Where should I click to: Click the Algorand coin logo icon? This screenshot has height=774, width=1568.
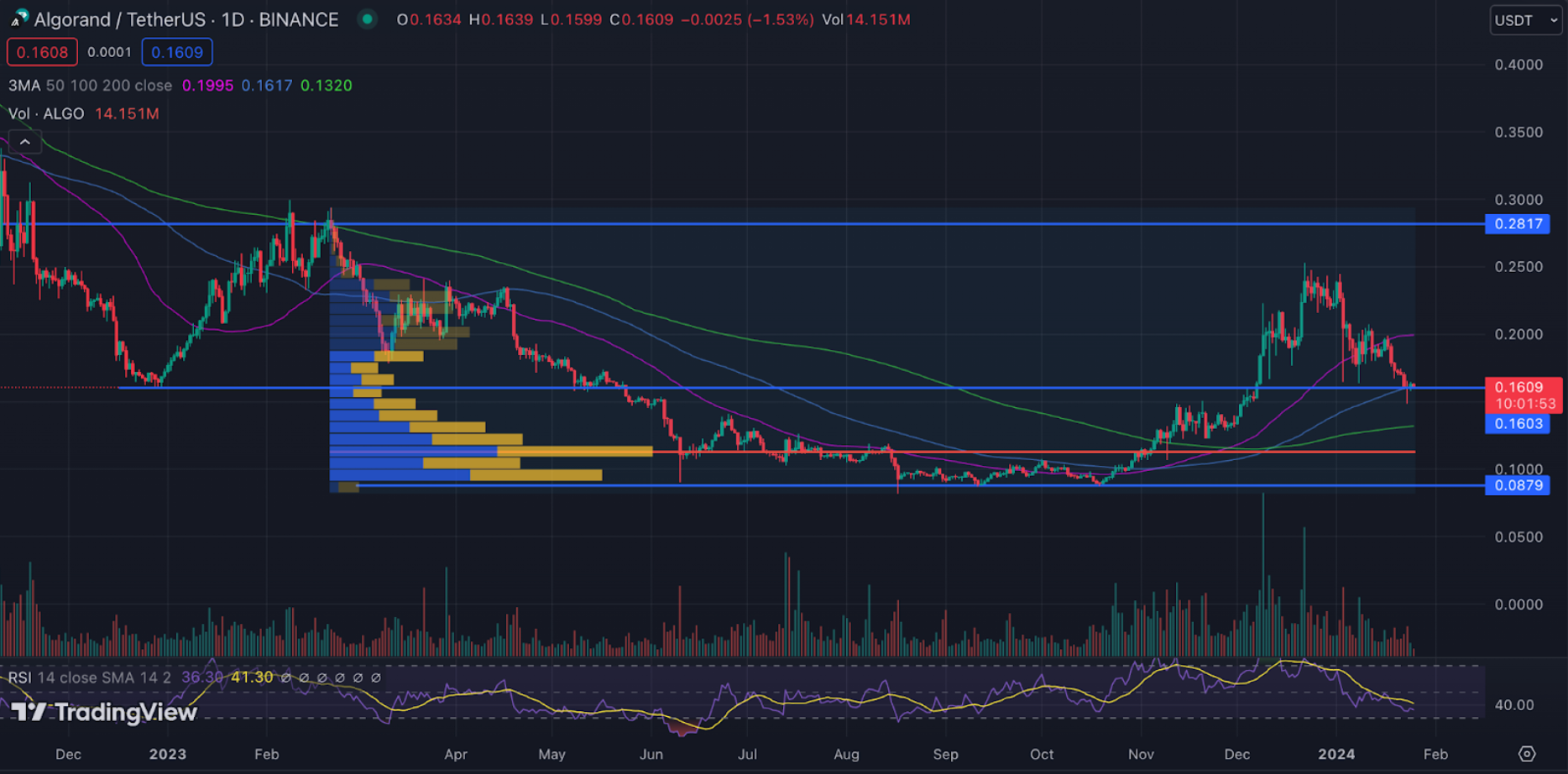point(18,18)
